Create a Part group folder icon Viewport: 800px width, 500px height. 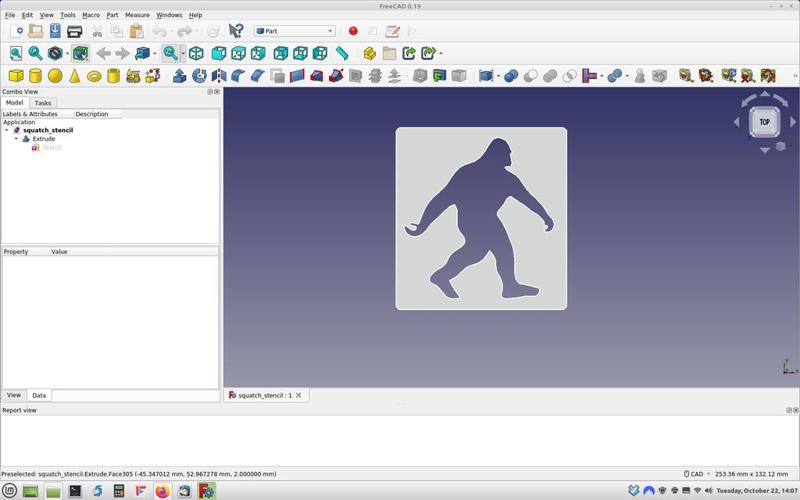[389, 53]
